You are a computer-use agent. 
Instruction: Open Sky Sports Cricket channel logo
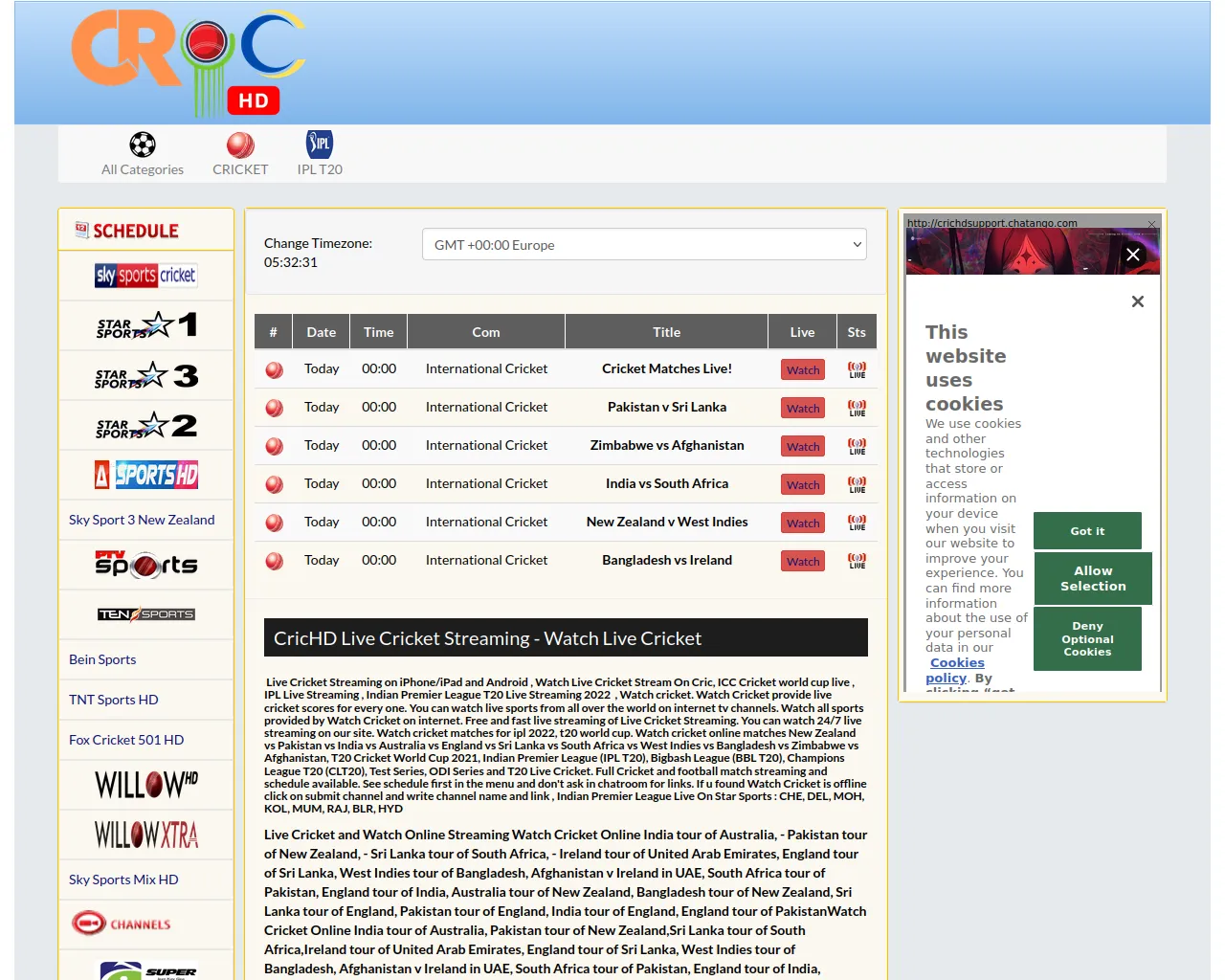coord(145,276)
